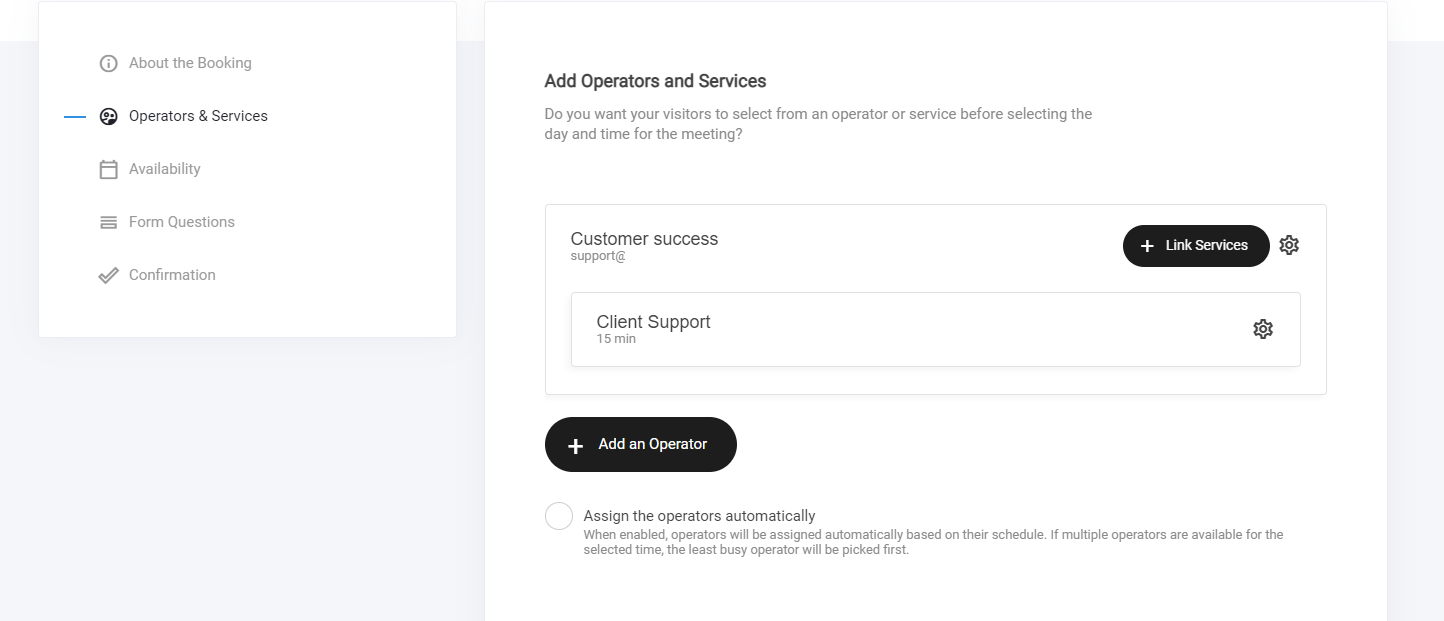Click the calendar icon for Availability

click(109, 170)
